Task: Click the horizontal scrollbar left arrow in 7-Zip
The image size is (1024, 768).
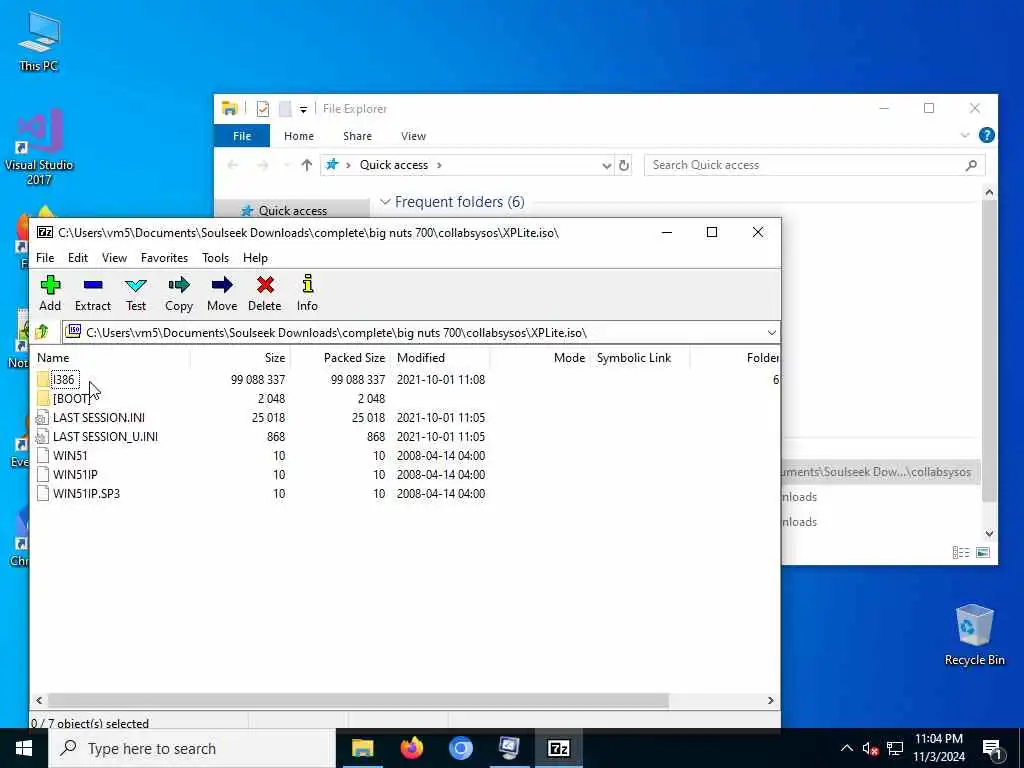Action: click(x=39, y=700)
